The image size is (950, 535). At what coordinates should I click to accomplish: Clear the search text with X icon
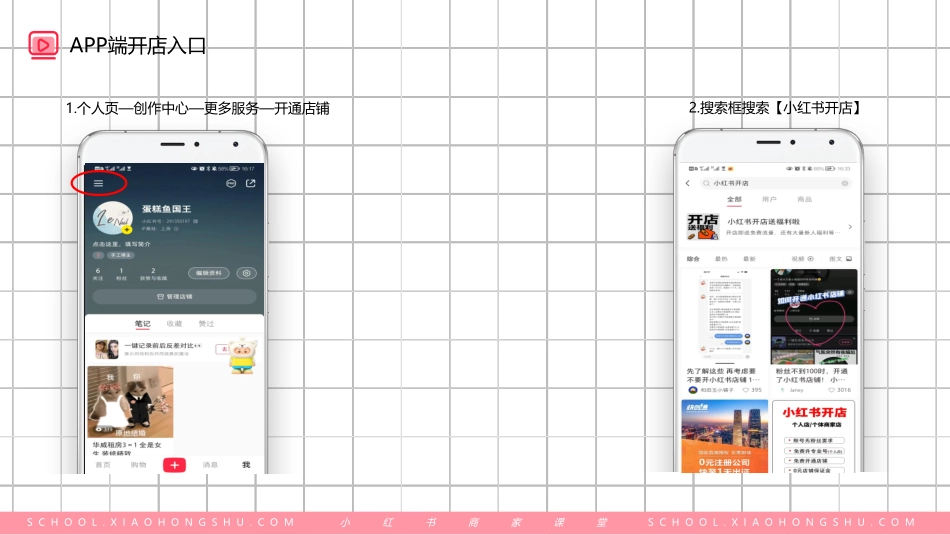coord(845,183)
